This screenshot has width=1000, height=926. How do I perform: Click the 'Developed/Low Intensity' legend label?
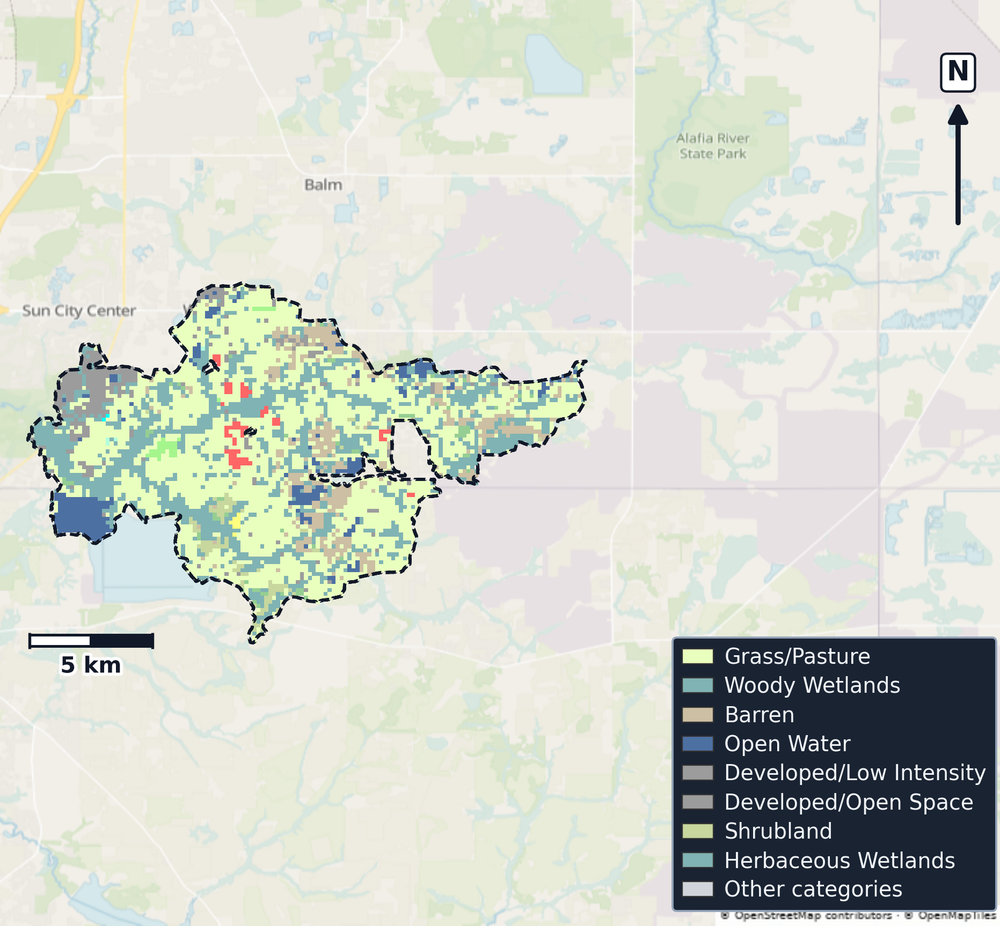pos(855,773)
